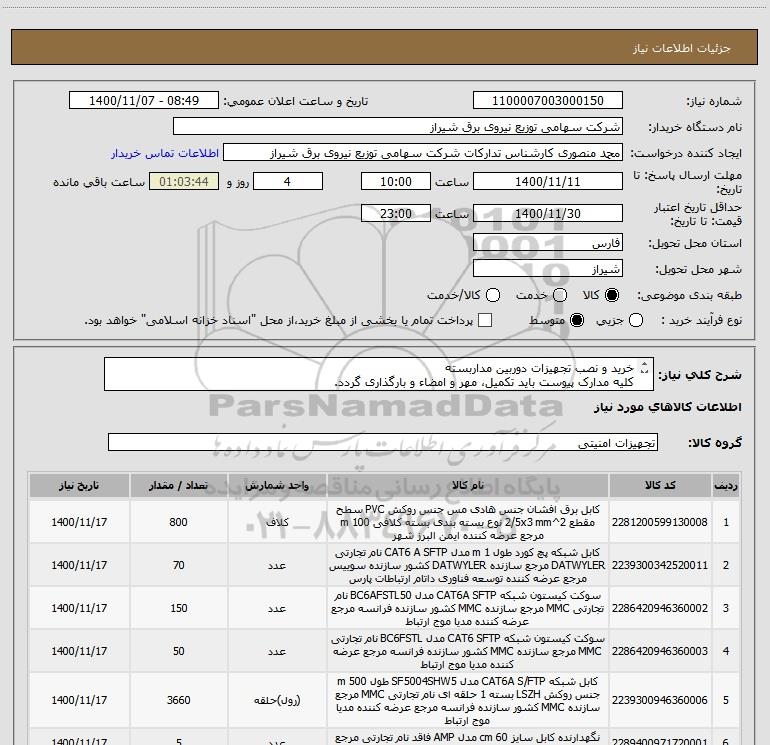Click the کد کالا column header
Viewport: 770px width, 745px height.
point(660,486)
